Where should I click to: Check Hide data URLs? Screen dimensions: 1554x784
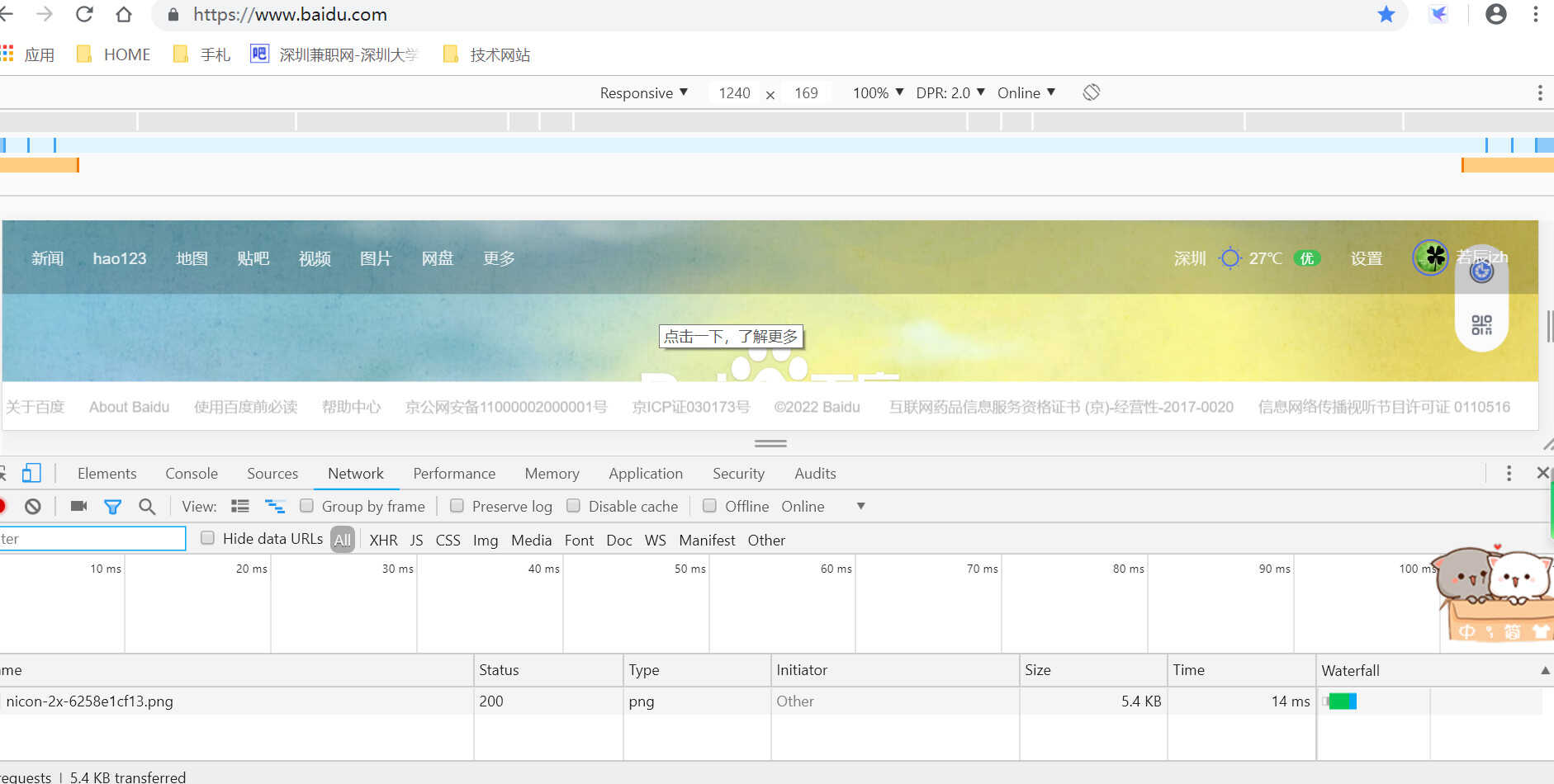tap(207, 538)
